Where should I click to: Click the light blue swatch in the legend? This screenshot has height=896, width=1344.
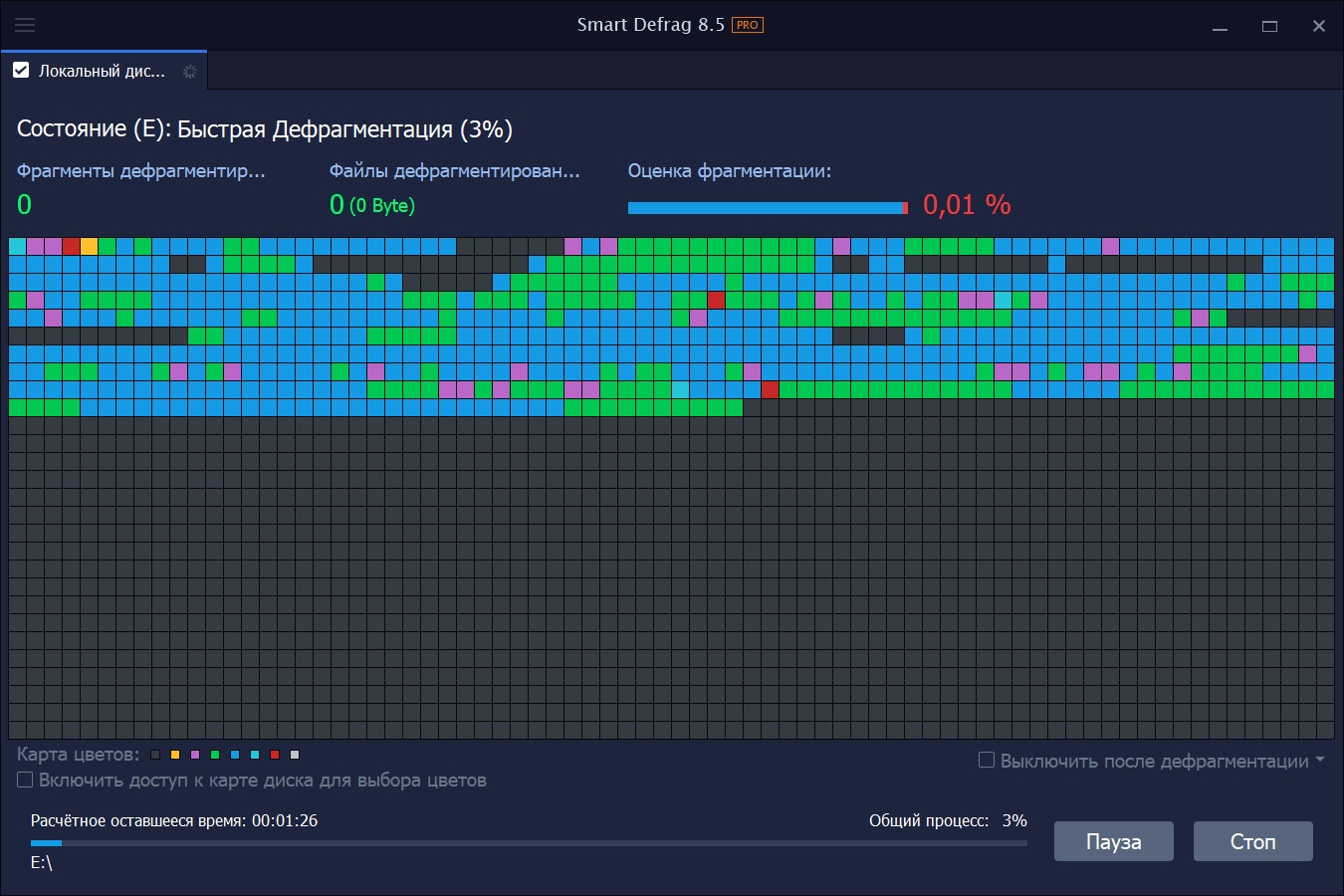(x=254, y=755)
